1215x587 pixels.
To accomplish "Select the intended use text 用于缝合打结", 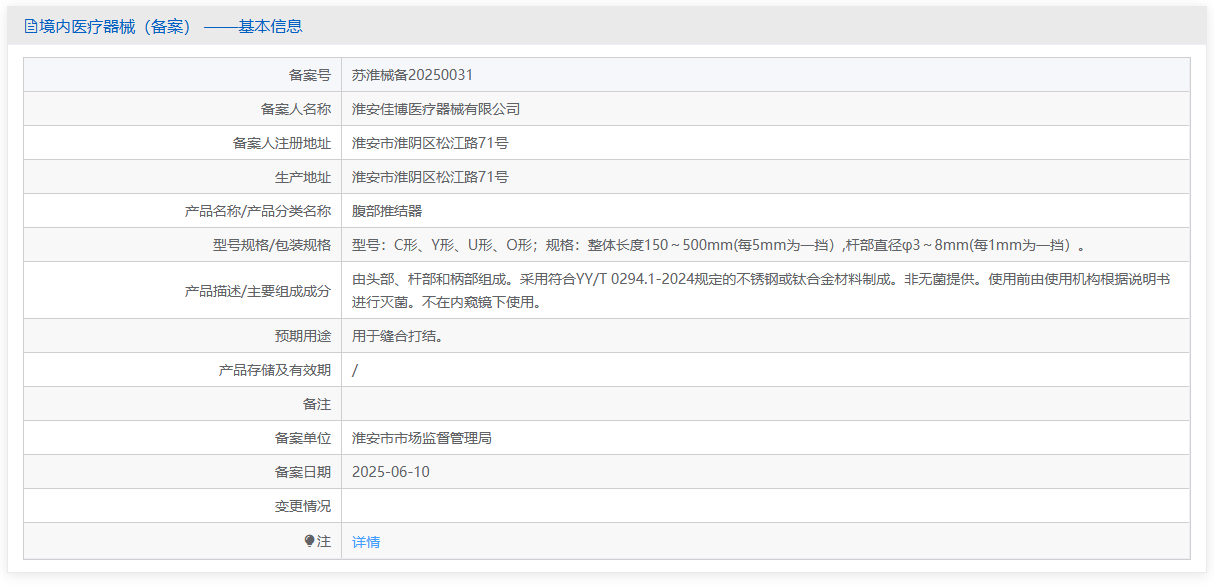I will click(x=397, y=336).
